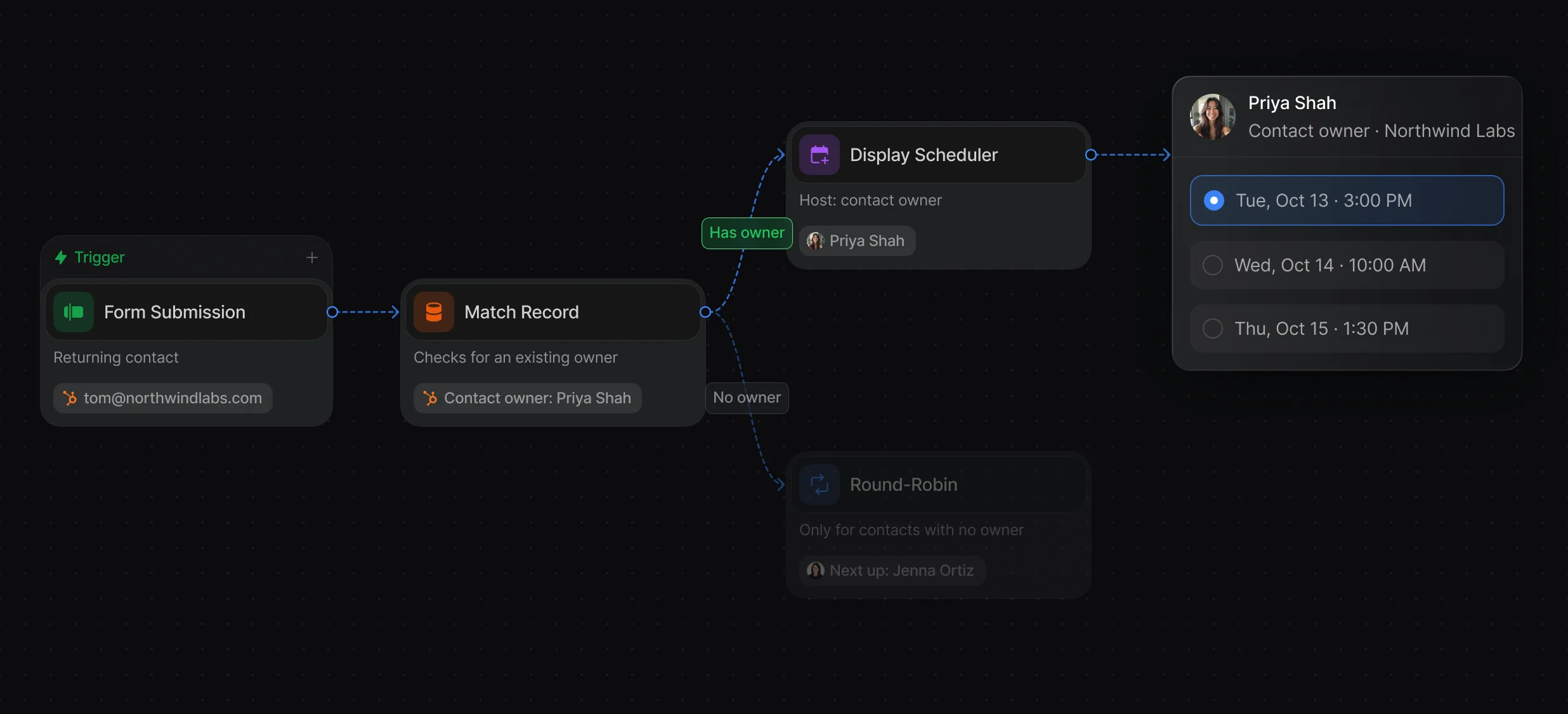This screenshot has width=1568, height=714.
Task: Select the Match Record node title
Action: pyautogui.click(x=521, y=312)
